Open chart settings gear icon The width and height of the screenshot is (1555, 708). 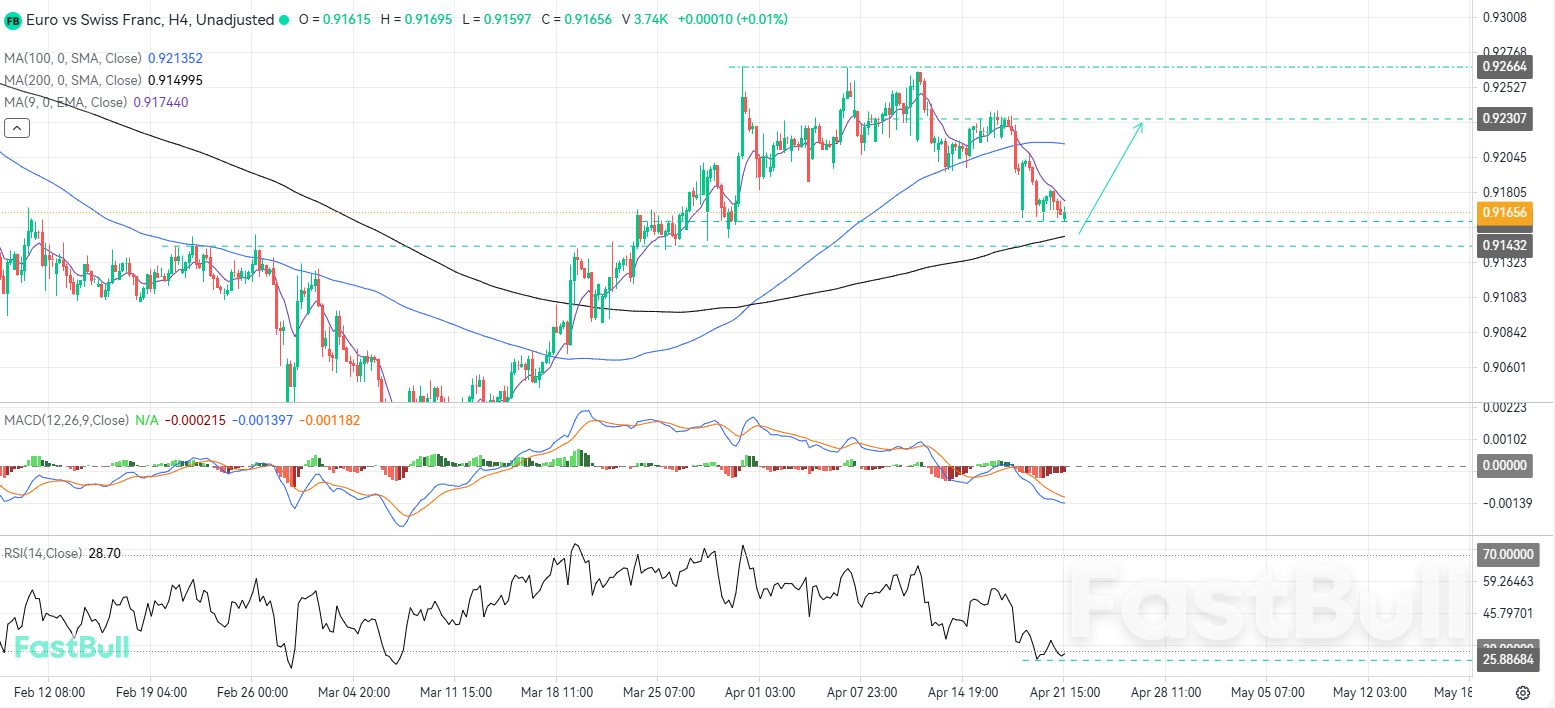click(x=1522, y=692)
